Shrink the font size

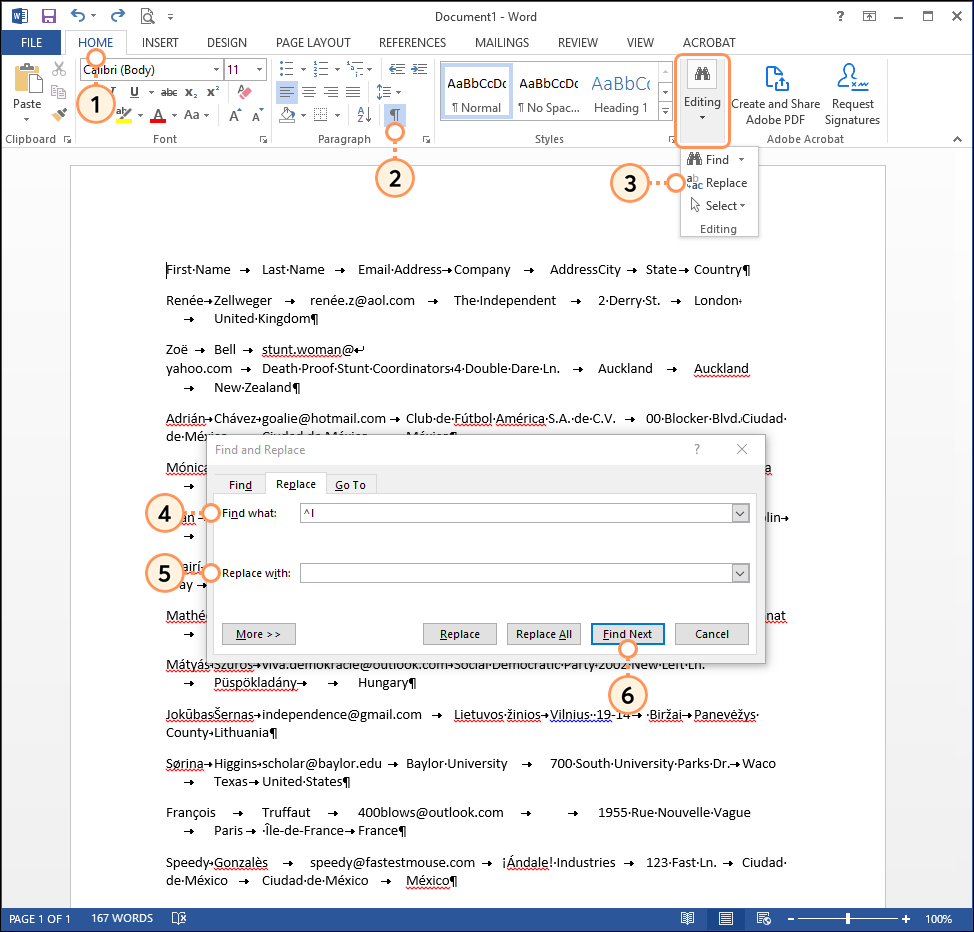[257, 115]
